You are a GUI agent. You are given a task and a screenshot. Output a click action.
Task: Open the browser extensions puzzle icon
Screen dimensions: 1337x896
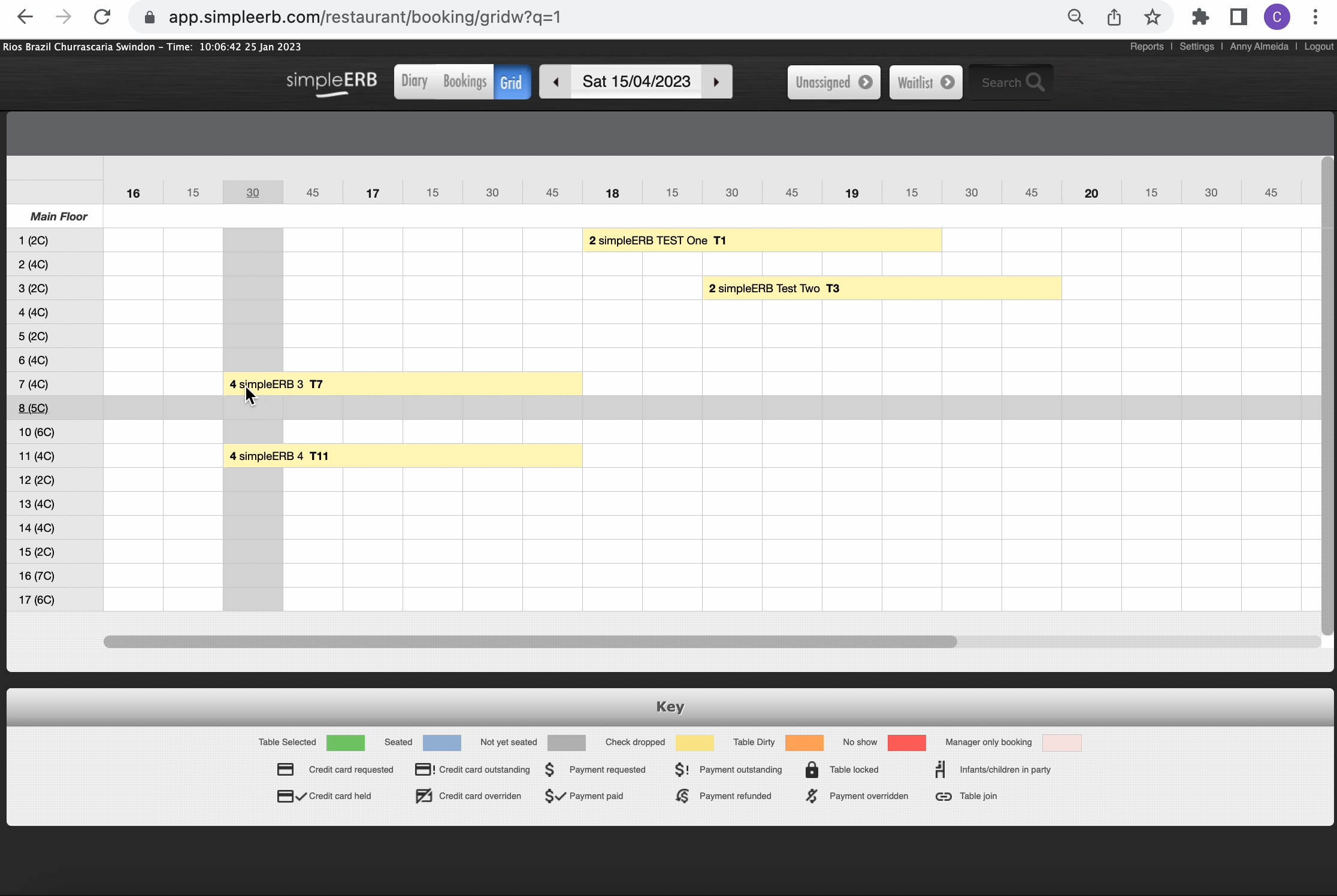click(1200, 17)
